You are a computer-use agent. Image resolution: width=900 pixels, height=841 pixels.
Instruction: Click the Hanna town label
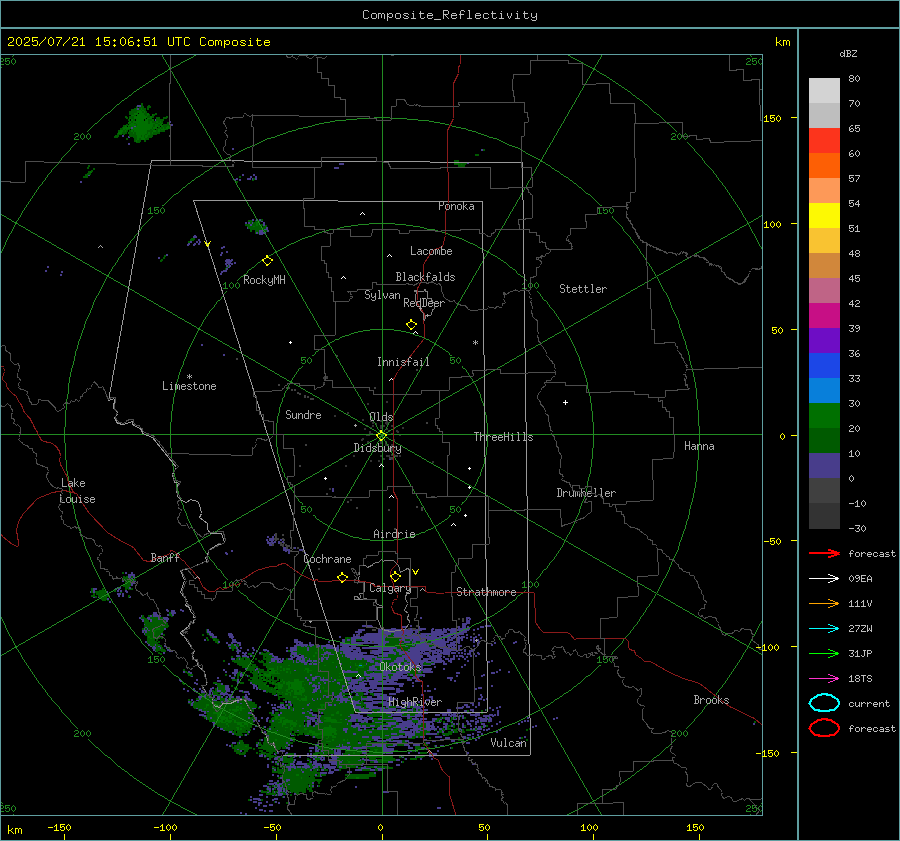[x=699, y=446]
